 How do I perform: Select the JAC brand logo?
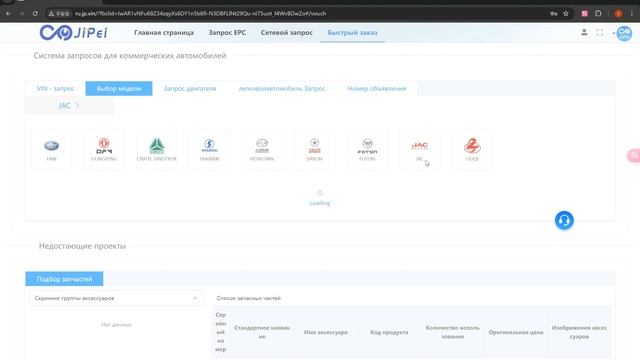pyautogui.click(x=420, y=149)
